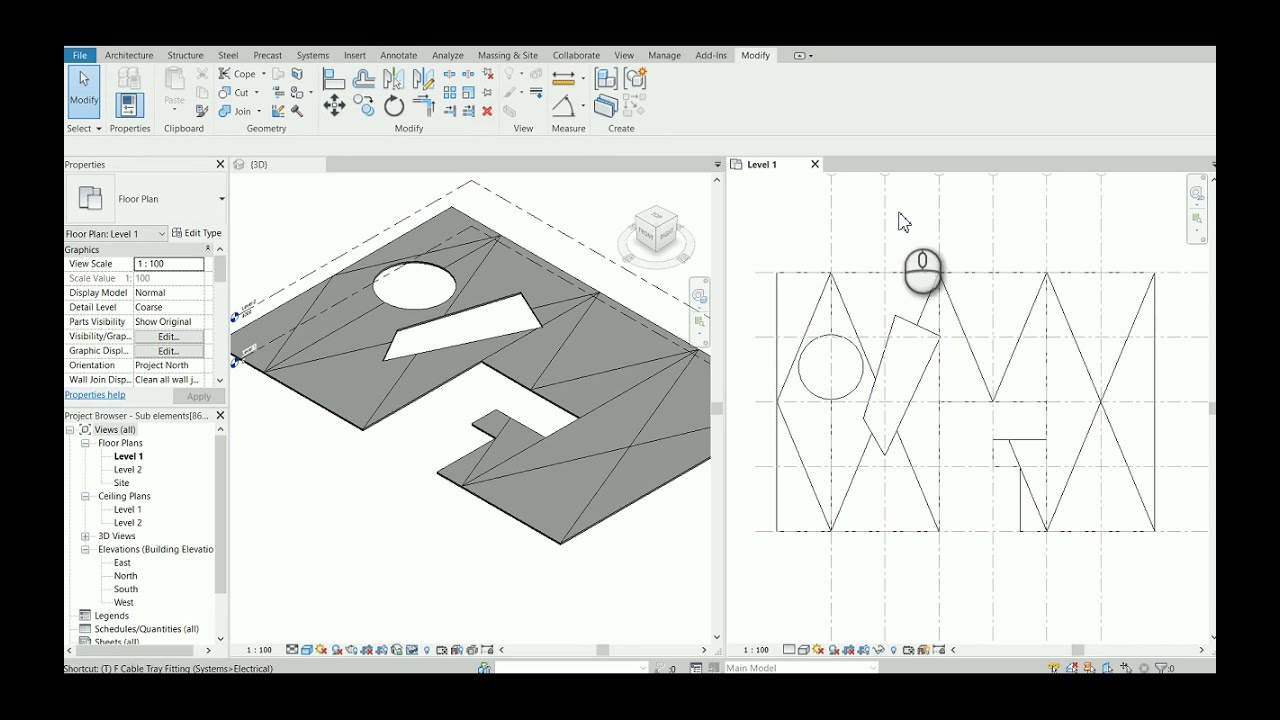Screen dimensions: 1280x720
Task: Open the Site floor plan
Action: point(121,483)
